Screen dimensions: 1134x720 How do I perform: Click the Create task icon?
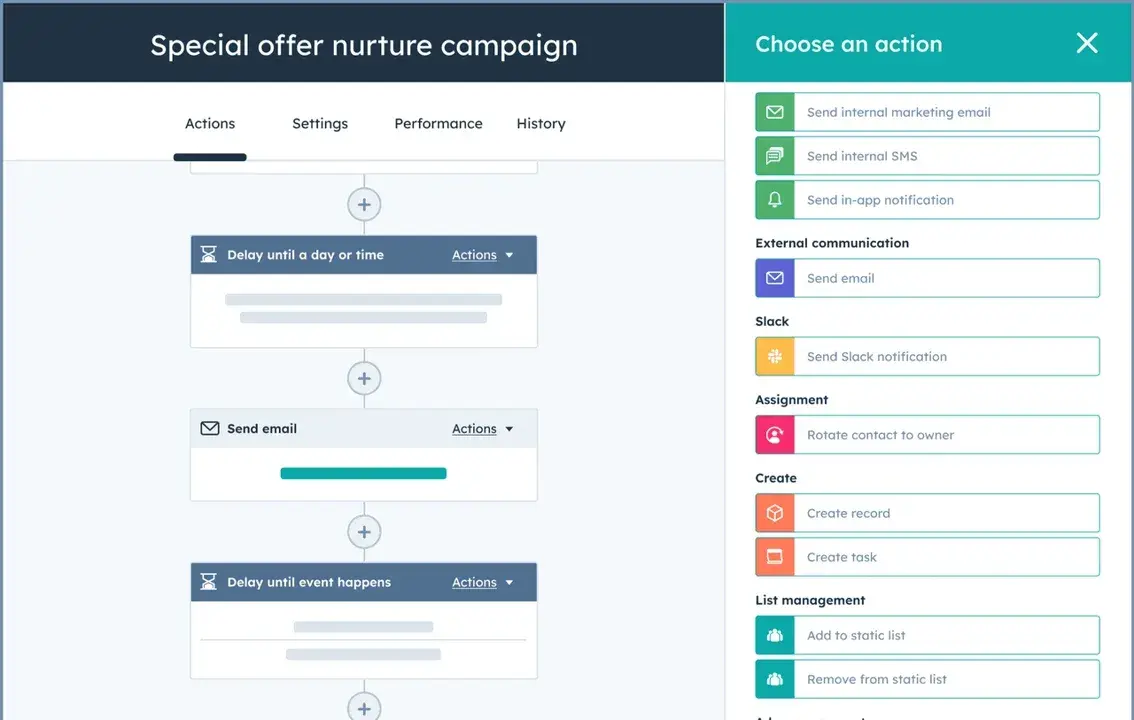point(774,556)
